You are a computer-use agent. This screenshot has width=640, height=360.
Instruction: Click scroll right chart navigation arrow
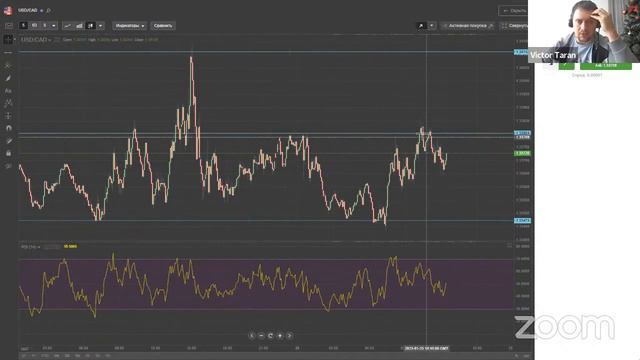coord(289,336)
